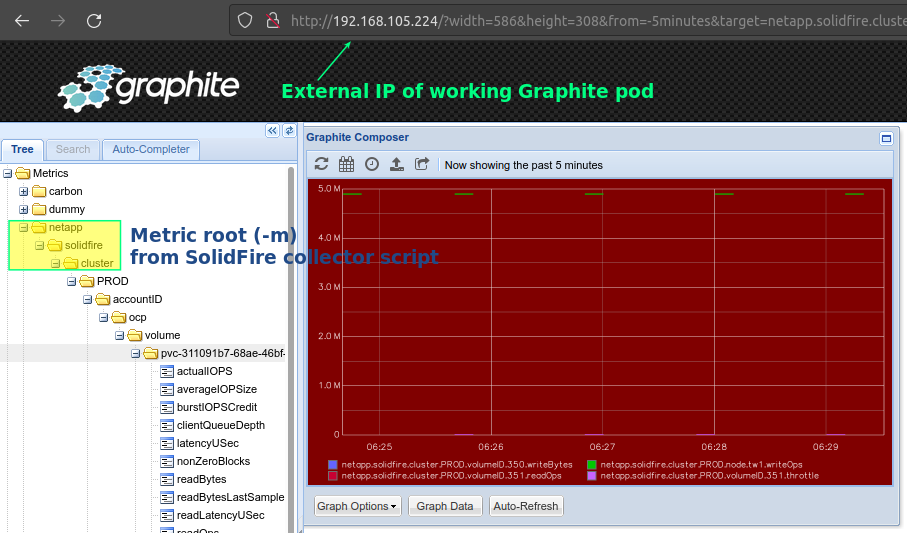Reload the page with browser reload icon
Viewport: 907px width, 533px height.
94,21
